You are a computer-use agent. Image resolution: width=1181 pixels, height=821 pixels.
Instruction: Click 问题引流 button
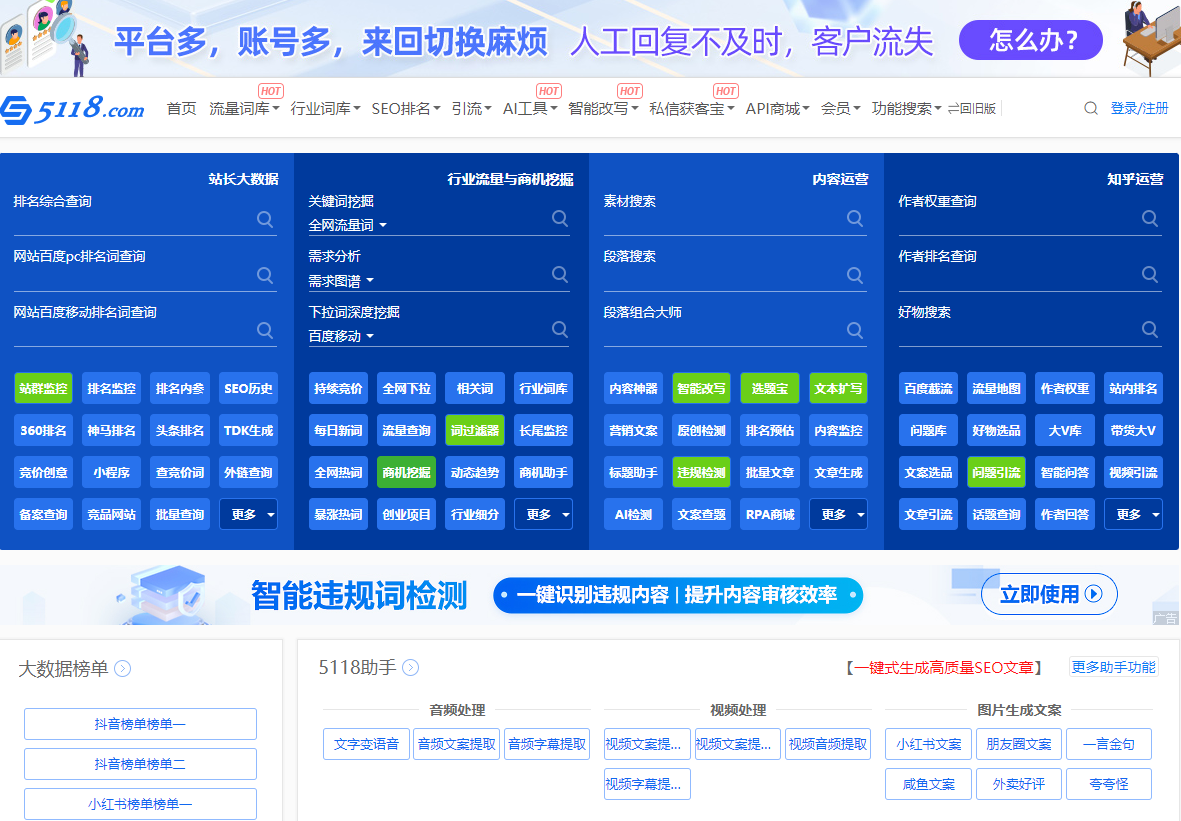996,472
